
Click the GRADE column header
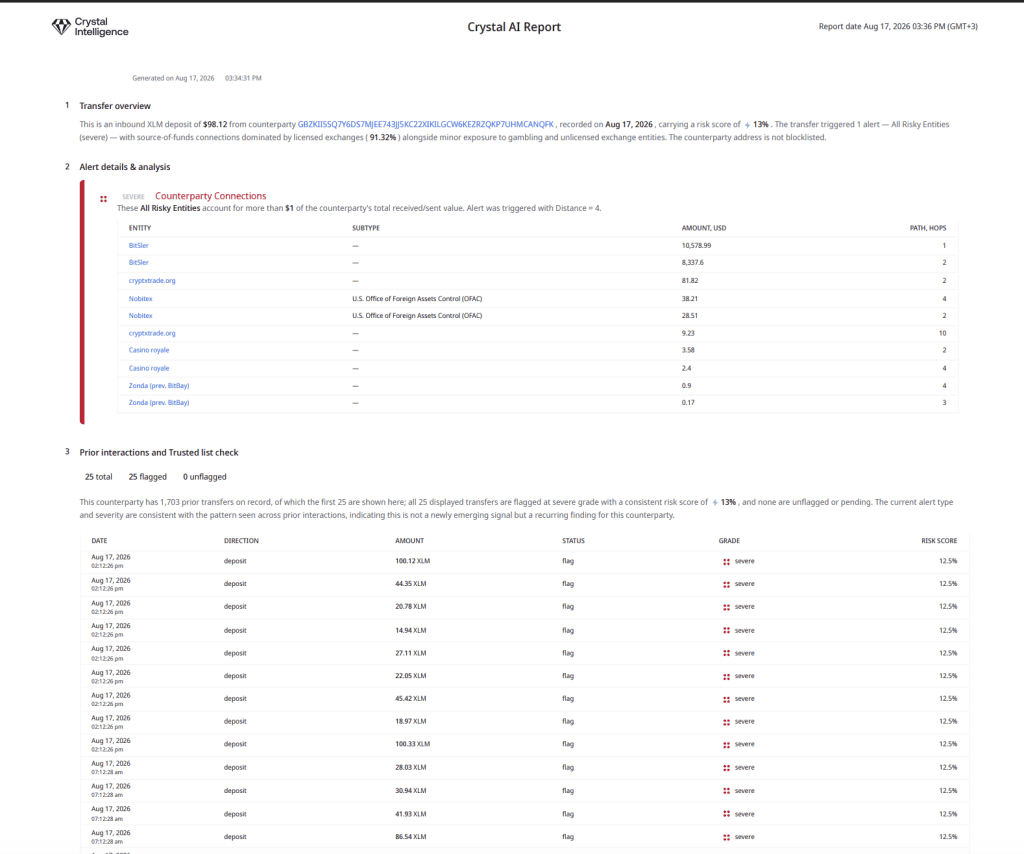[729, 541]
